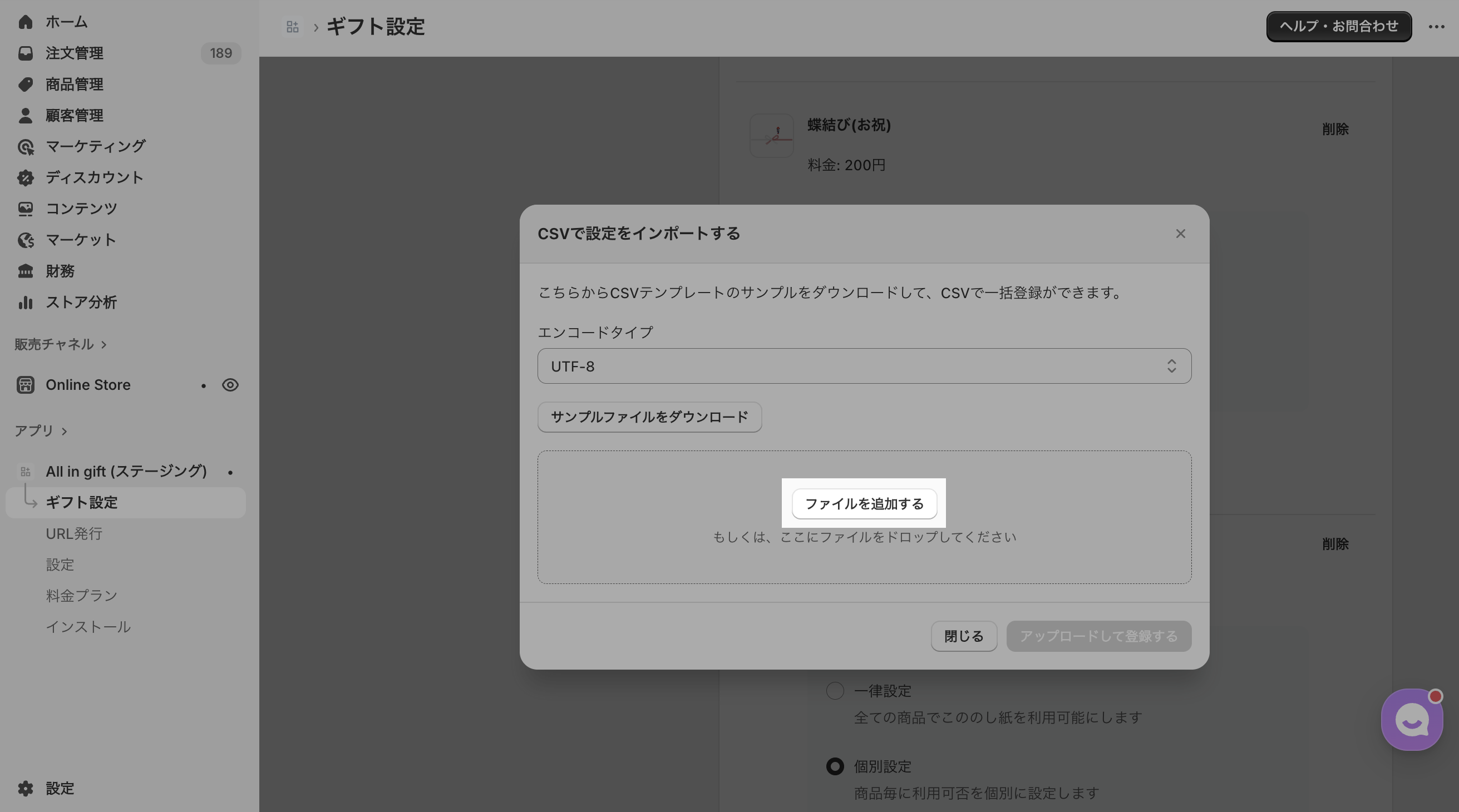The width and height of the screenshot is (1459, 812).
Task: Close the CSV import dialog with X
Action: [1180, 234]
